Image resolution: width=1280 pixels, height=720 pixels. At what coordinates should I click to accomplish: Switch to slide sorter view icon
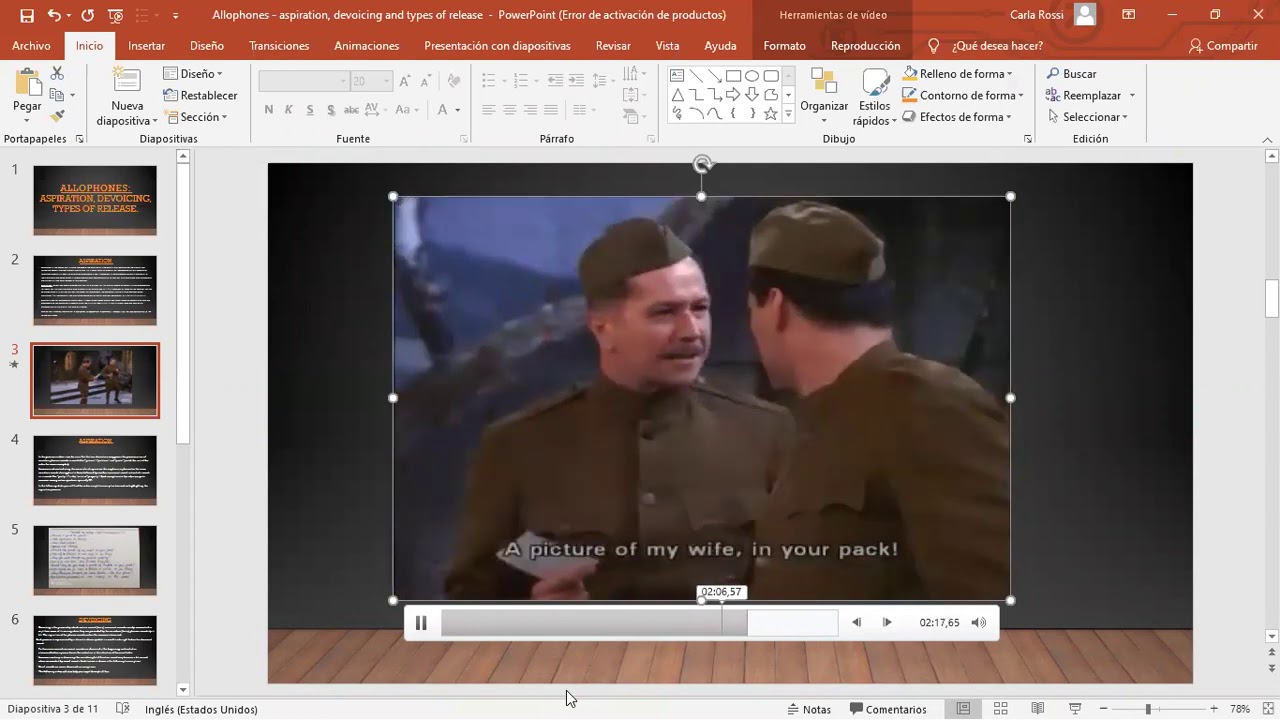coord(1000,709)
